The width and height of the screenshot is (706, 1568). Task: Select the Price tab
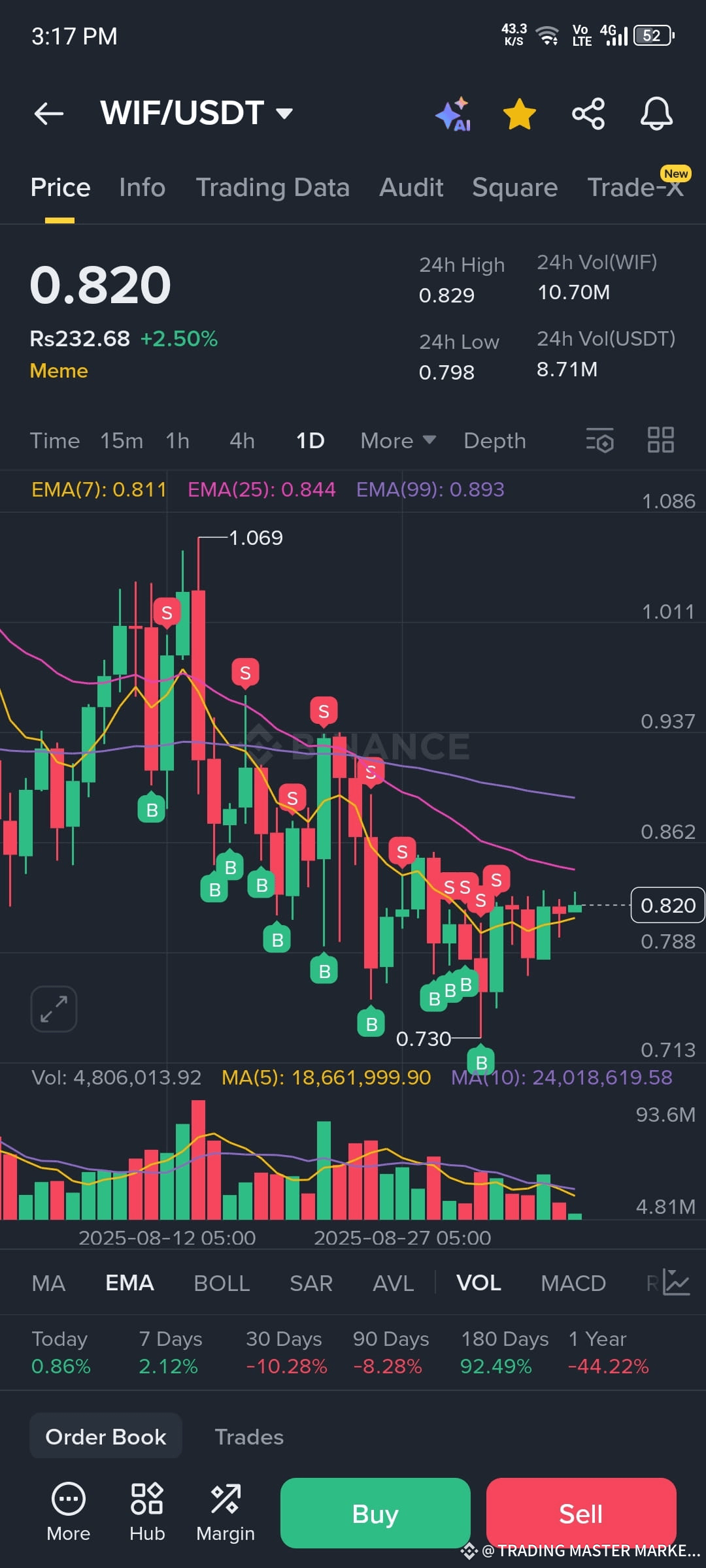[60, 188]
